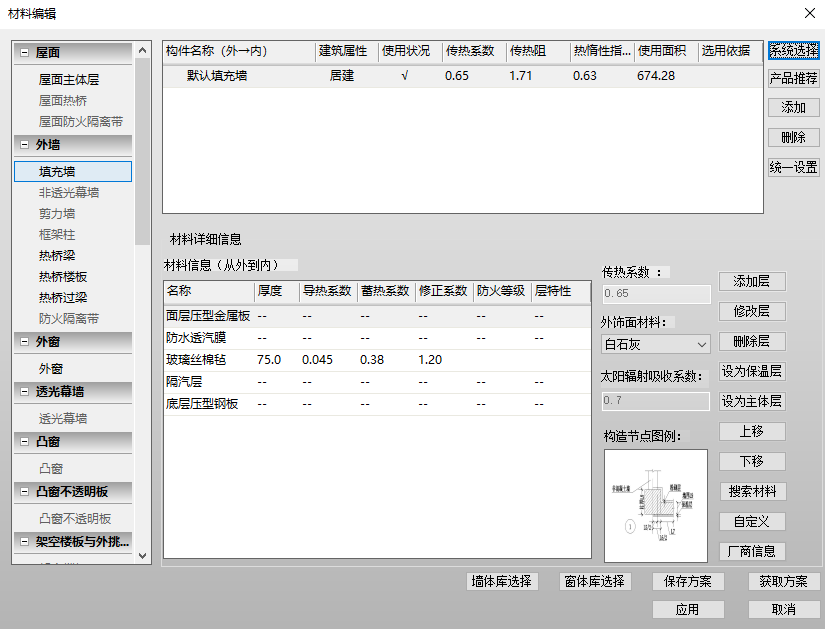Open the 外饰面材料 dropdown showing 白石灰

tap(656, 344)
